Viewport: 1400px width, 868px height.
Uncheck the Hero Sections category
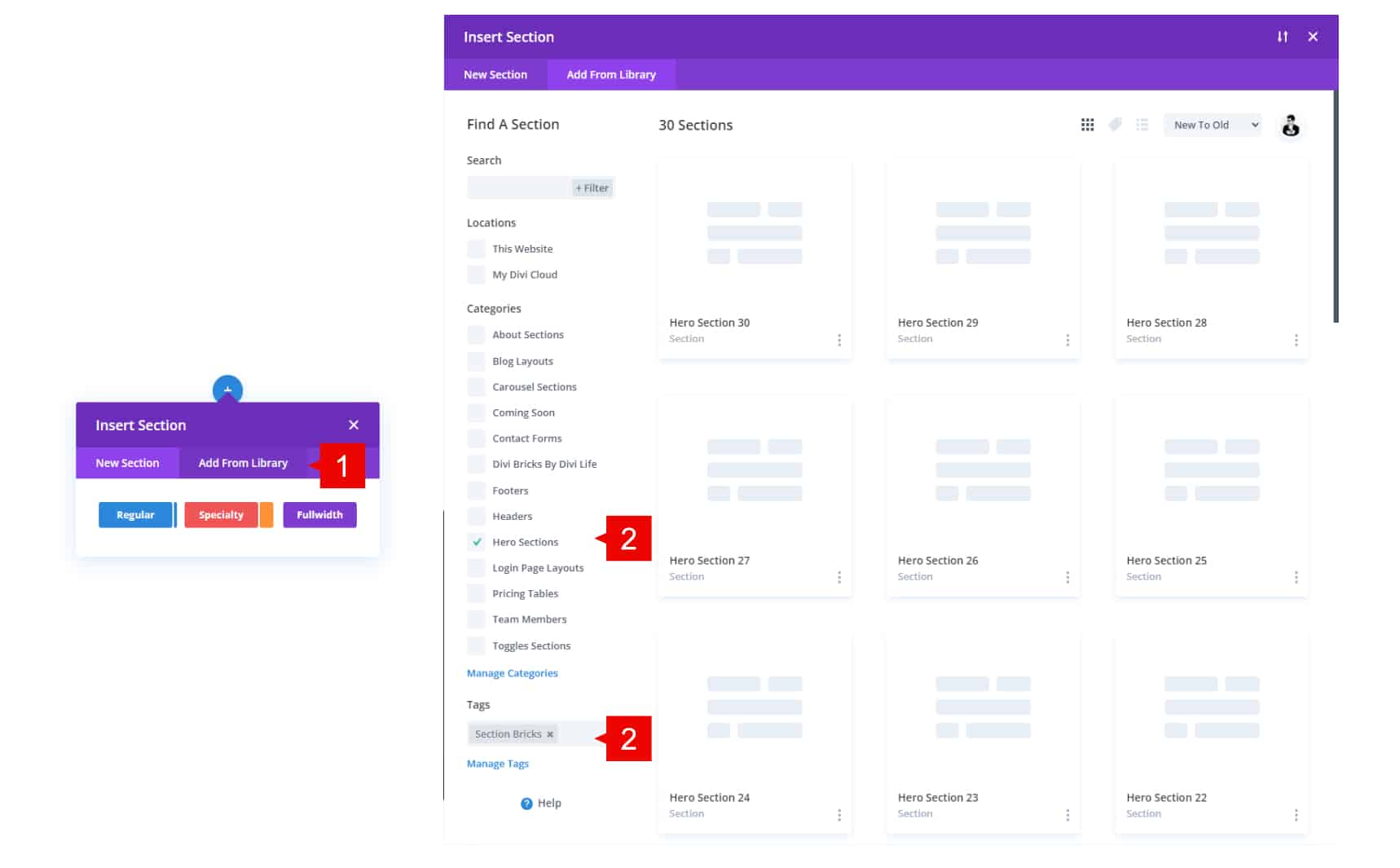tap(477, 542)
